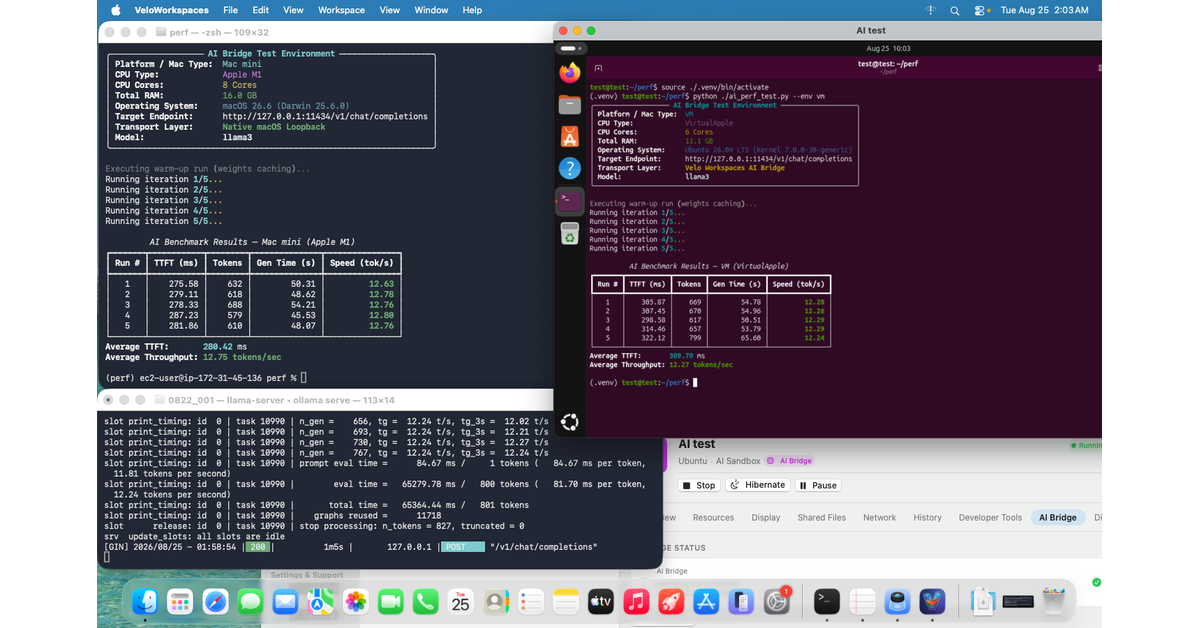The height and width of the screenshot is (628, 1200).
Task: Stop the AI test workspace
Action: click(698, 485)
